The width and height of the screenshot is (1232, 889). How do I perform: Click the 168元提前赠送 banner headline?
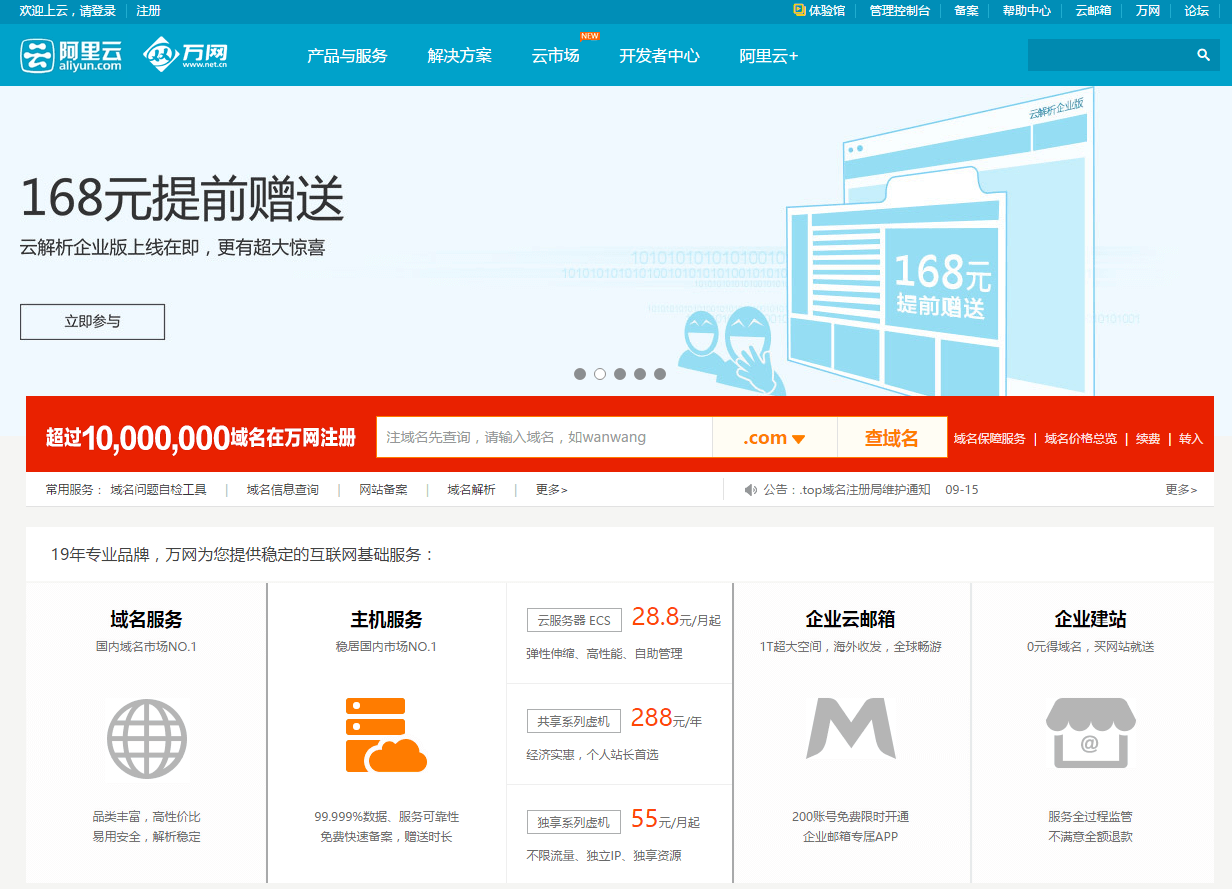[182, 198]
